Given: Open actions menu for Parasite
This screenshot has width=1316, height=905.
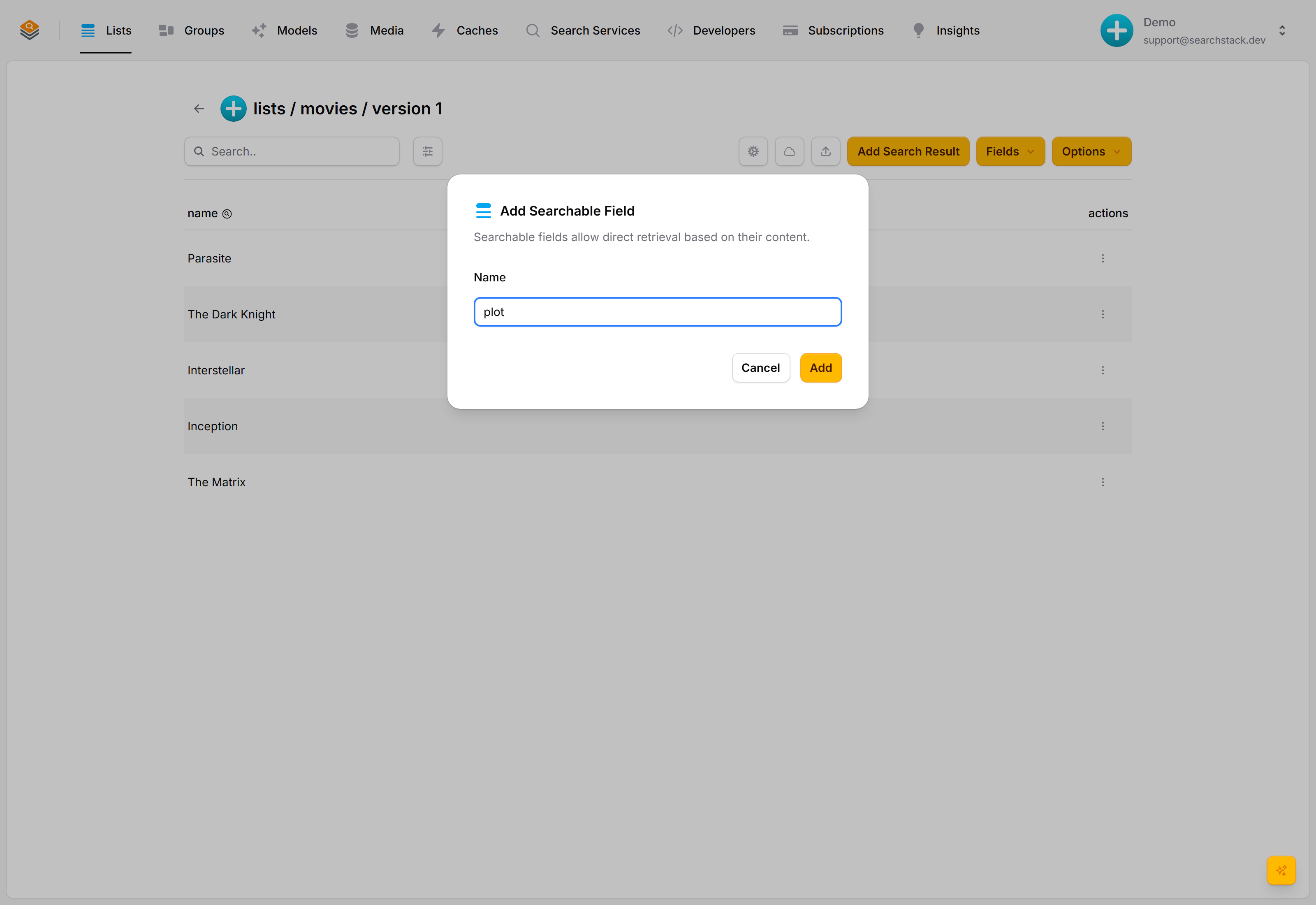Looking at the screenshot, I should [1103, 258].
